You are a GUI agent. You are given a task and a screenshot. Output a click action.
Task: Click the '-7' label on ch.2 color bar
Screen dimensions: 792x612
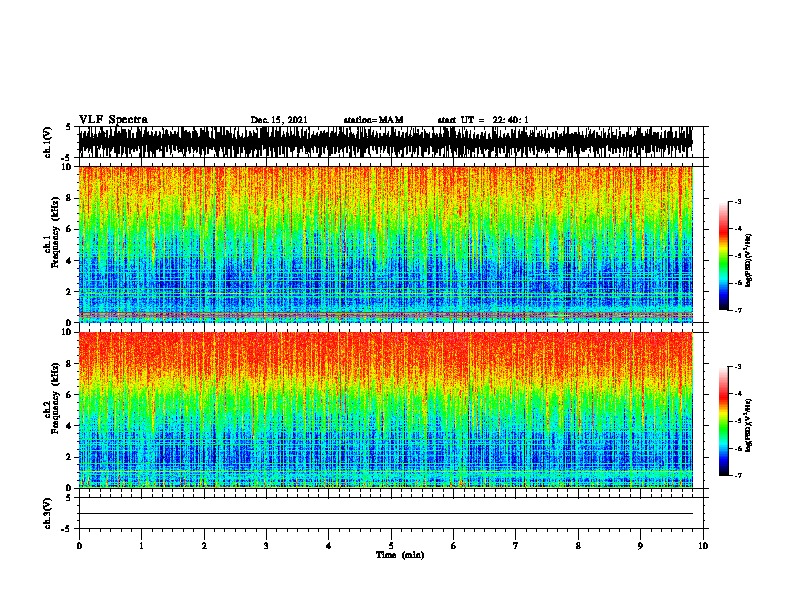point(738,475)
